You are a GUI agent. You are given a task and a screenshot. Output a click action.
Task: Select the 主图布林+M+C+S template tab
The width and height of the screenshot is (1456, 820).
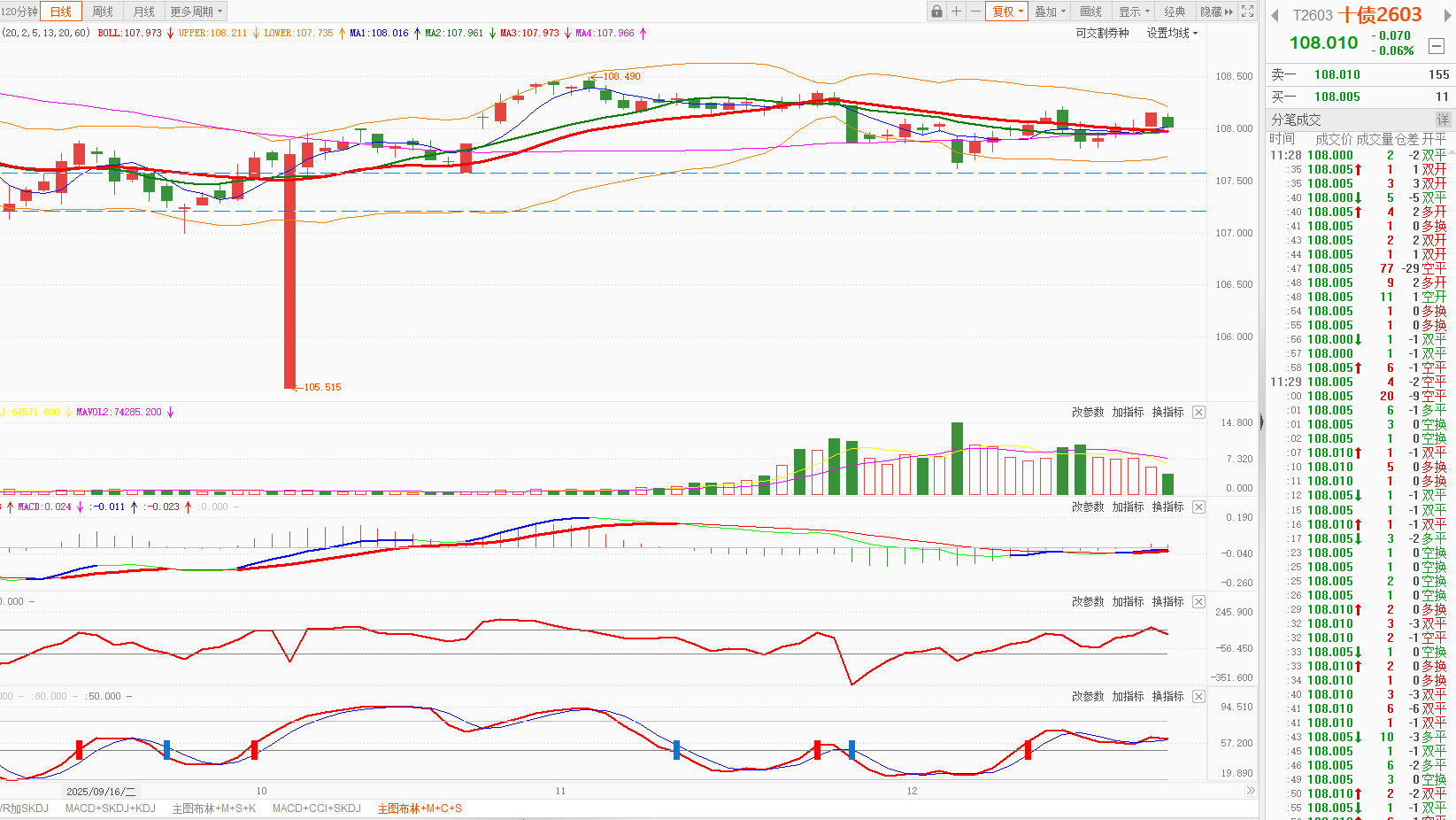pos(420,808)
